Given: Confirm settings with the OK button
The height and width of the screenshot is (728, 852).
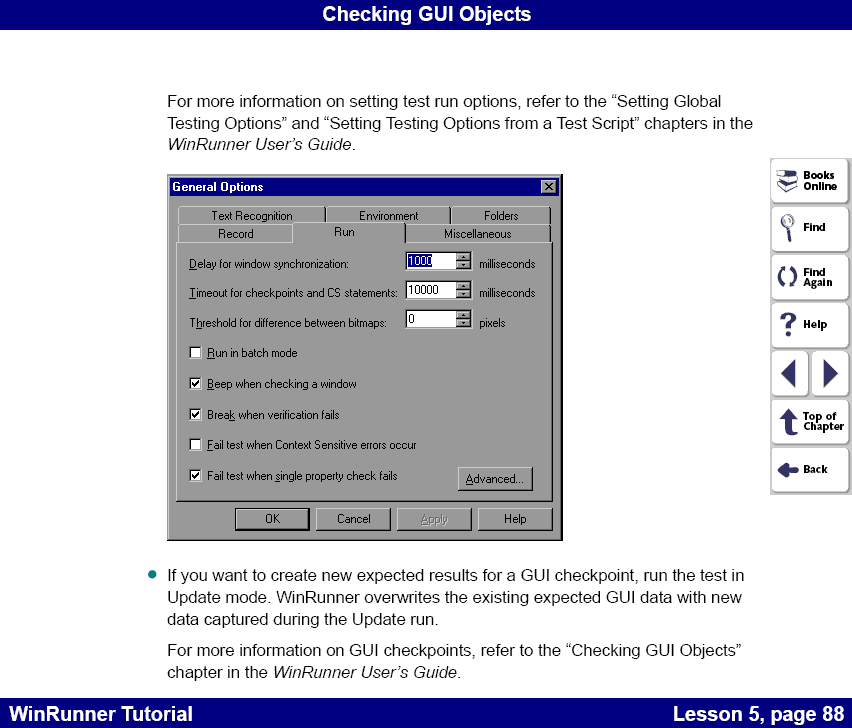Looking at the screenshot, I should click(272, 518).
